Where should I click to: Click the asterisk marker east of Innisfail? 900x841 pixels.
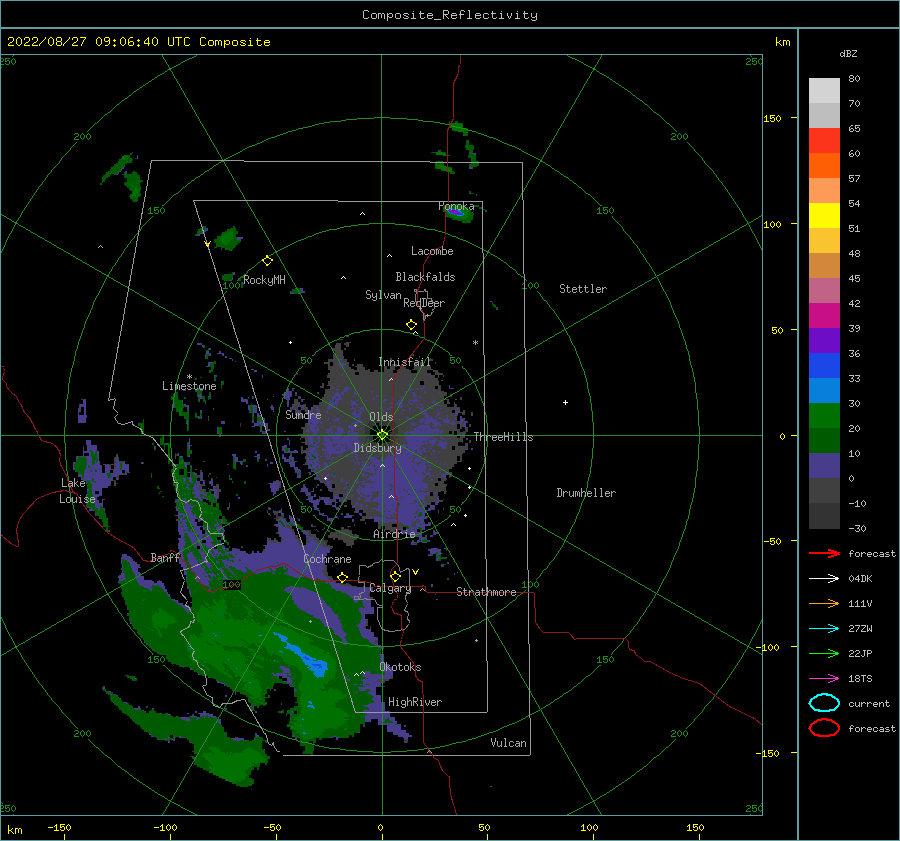click(475, 343)
